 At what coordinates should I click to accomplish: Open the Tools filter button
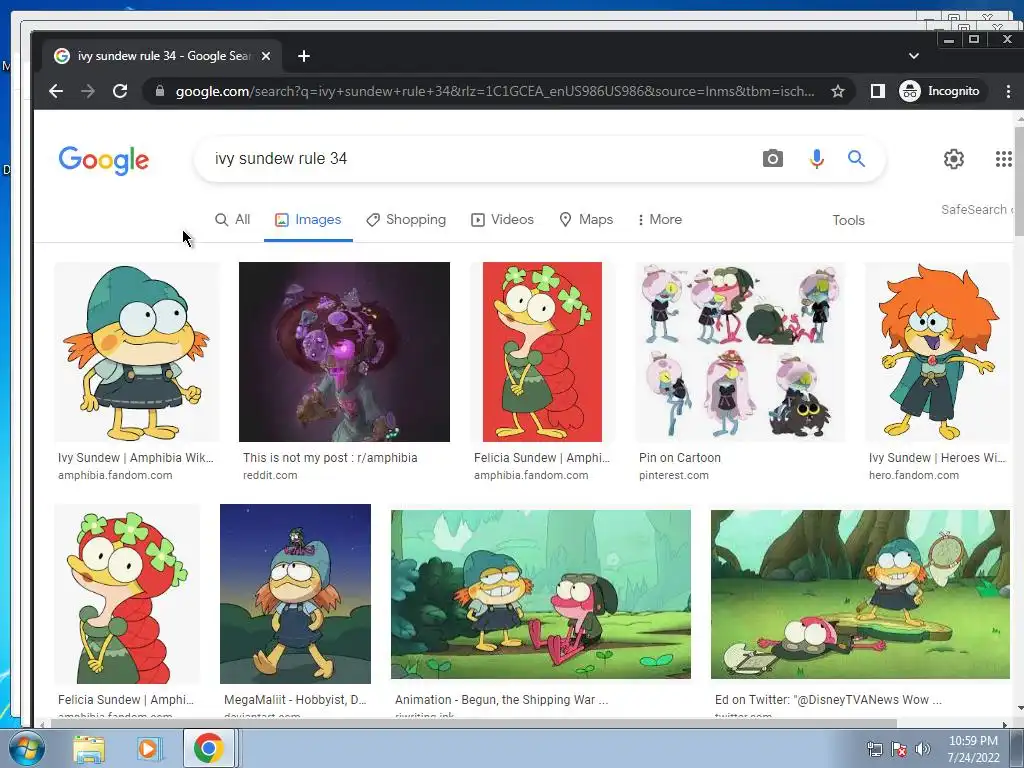[848, 221]
